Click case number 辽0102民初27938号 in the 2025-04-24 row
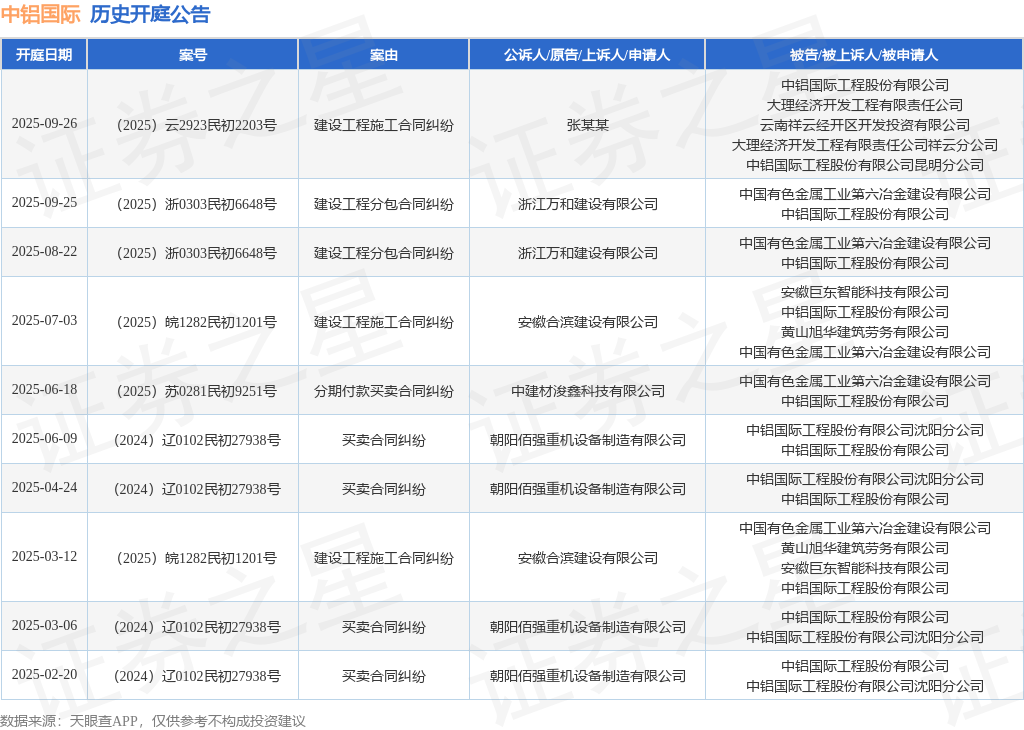The image size is (1024, 730). click(197, 490)
